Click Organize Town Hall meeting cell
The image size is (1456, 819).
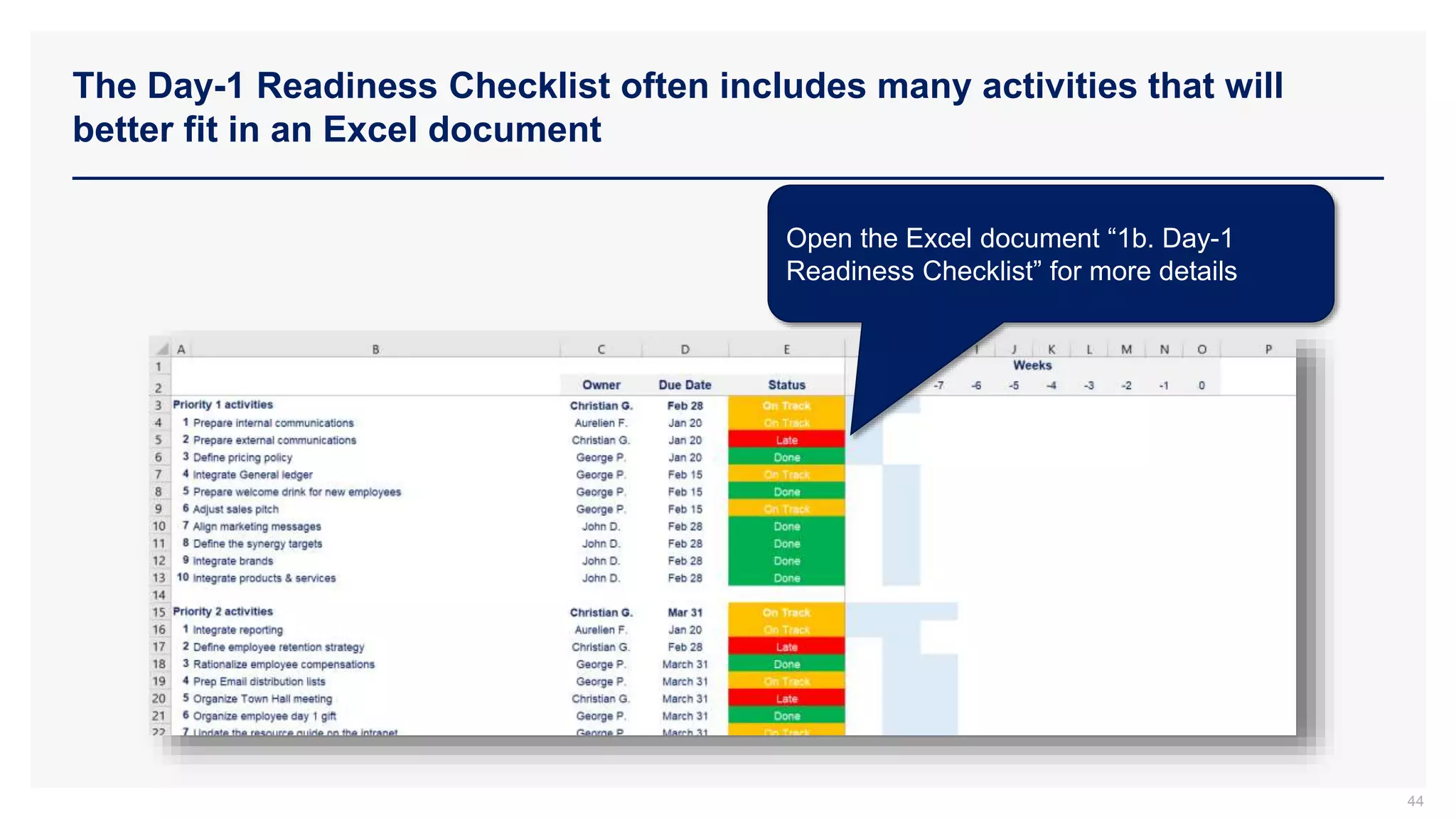(262, 699)
